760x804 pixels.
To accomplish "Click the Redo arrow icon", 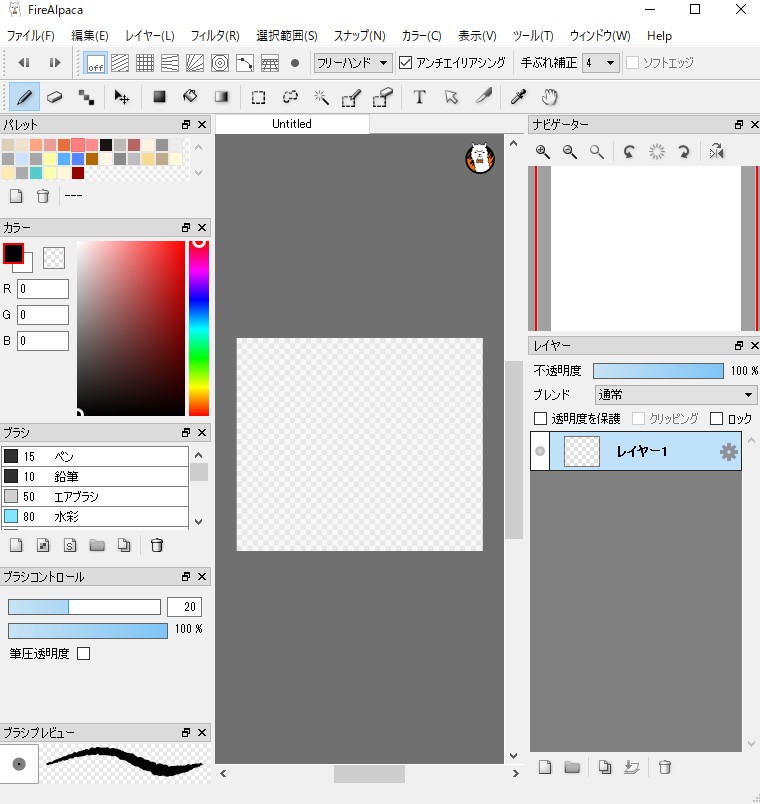I will click(54, 63).
